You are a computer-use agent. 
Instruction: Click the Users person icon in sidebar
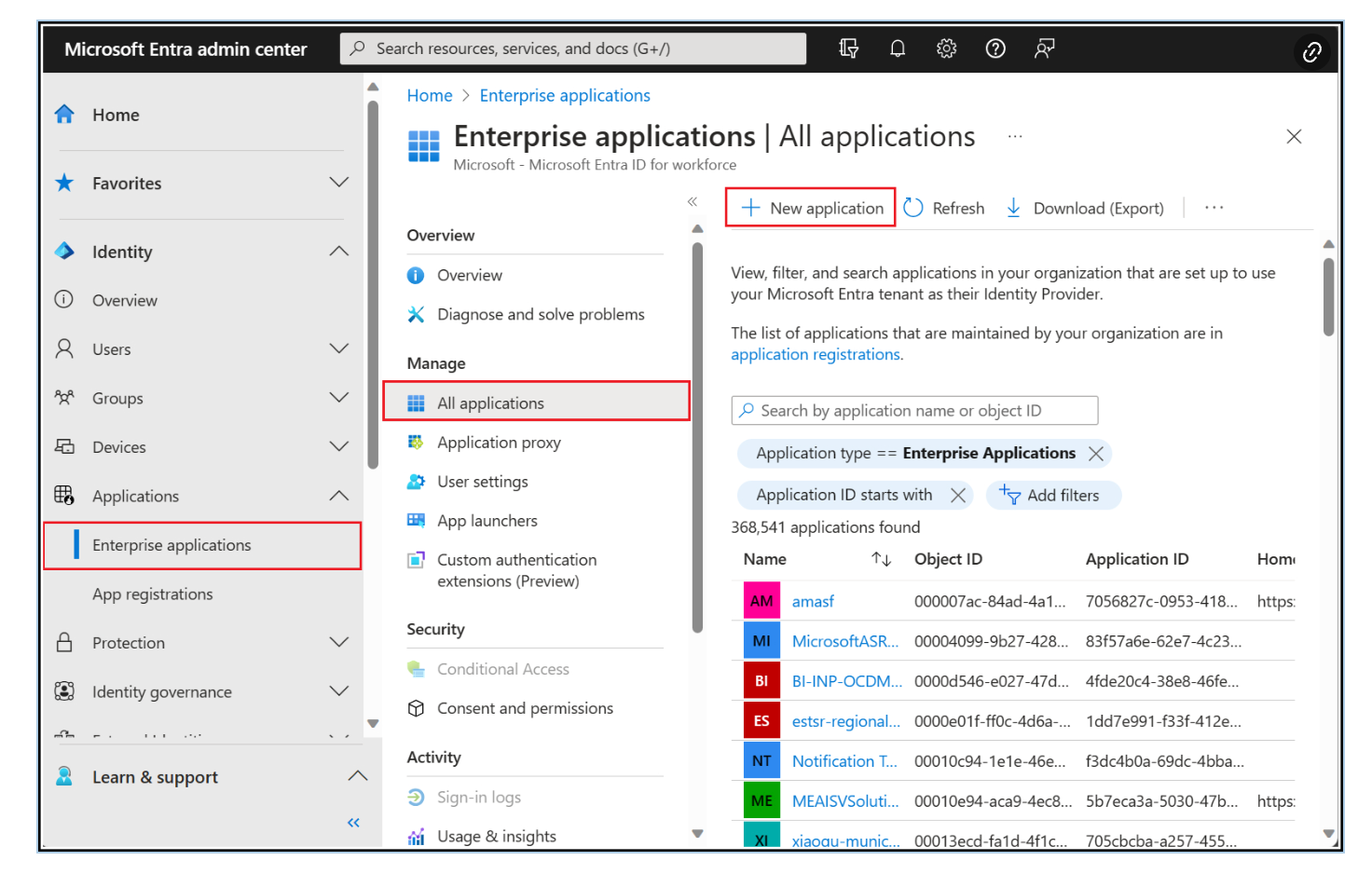pyautogui.click(x=64, y=348)
